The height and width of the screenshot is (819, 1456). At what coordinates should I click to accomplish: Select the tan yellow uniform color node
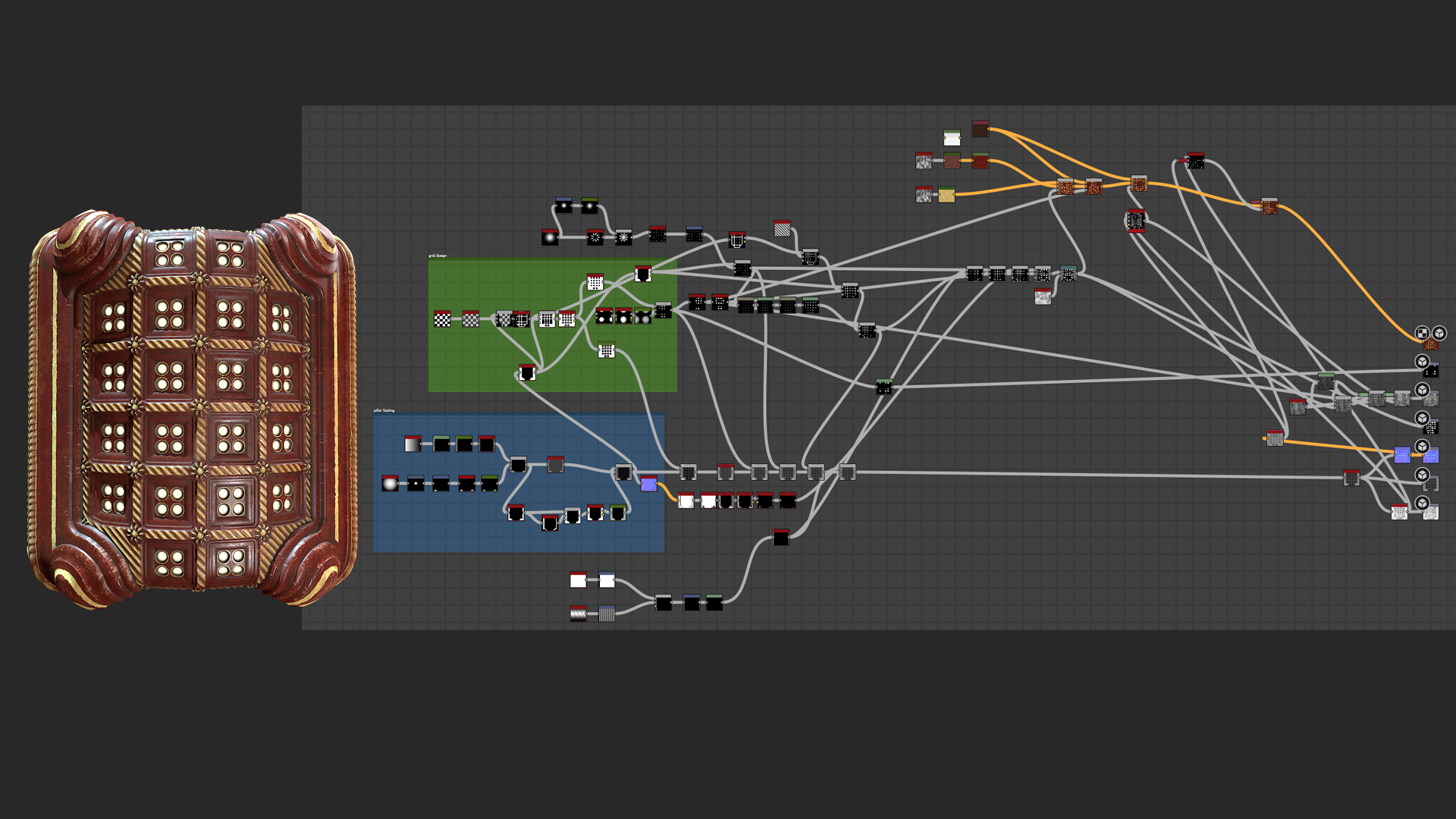(x=946, y=195)
